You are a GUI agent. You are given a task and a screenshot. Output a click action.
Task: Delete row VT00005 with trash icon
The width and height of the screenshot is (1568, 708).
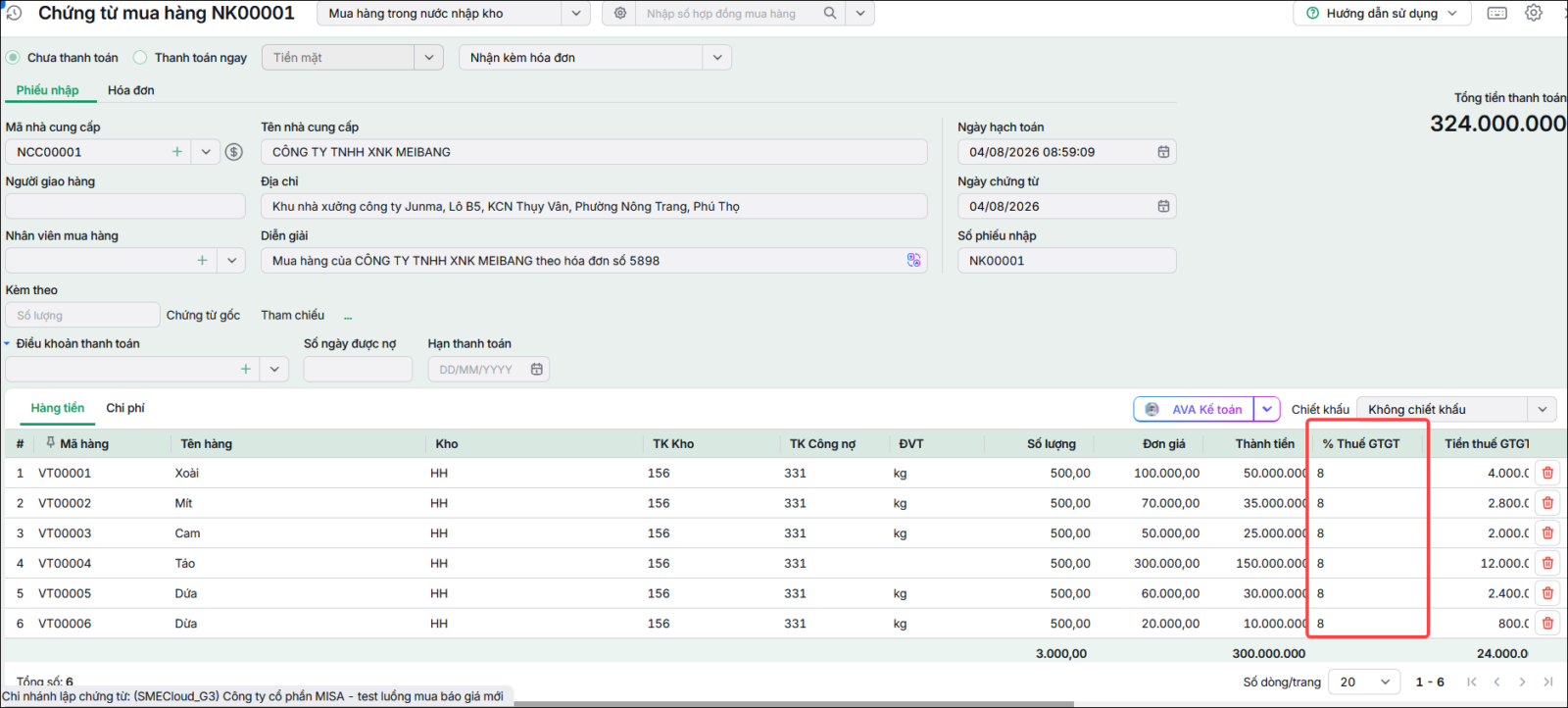tap(1547, 593)
